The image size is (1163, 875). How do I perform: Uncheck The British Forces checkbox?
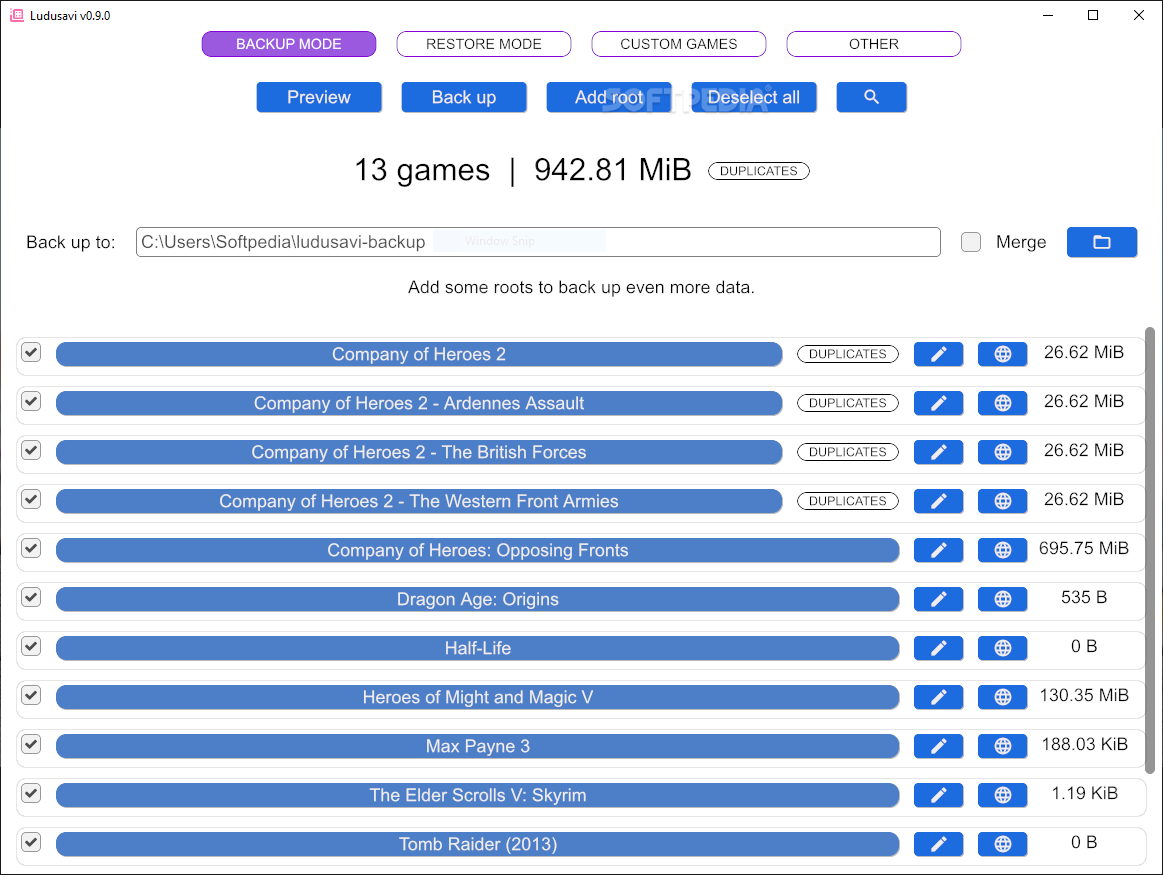[31, 450]
